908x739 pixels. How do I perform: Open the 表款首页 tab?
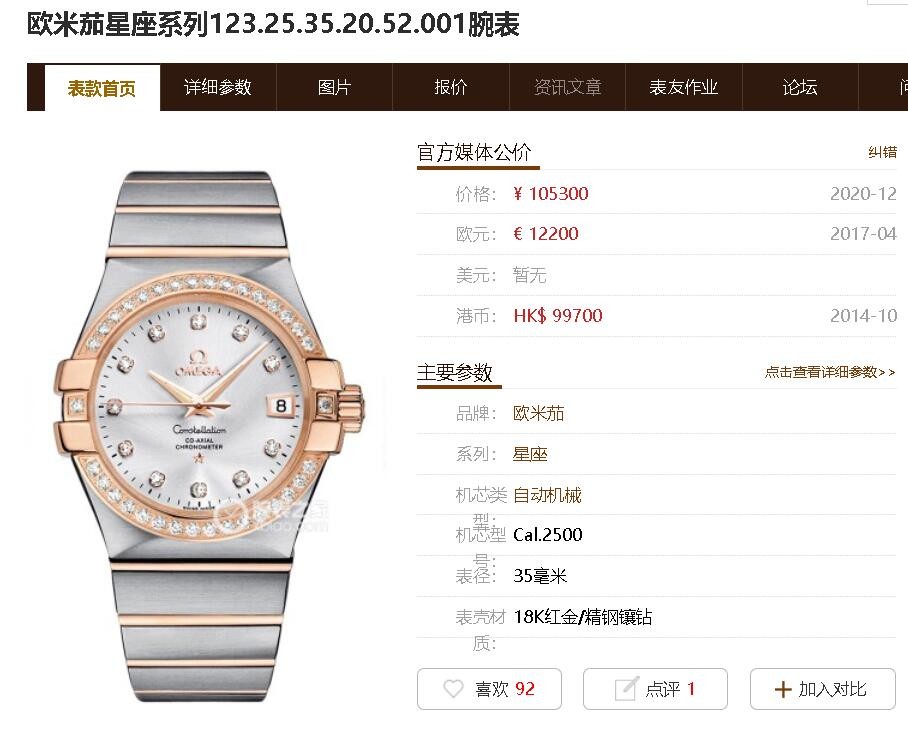[102, 87]
